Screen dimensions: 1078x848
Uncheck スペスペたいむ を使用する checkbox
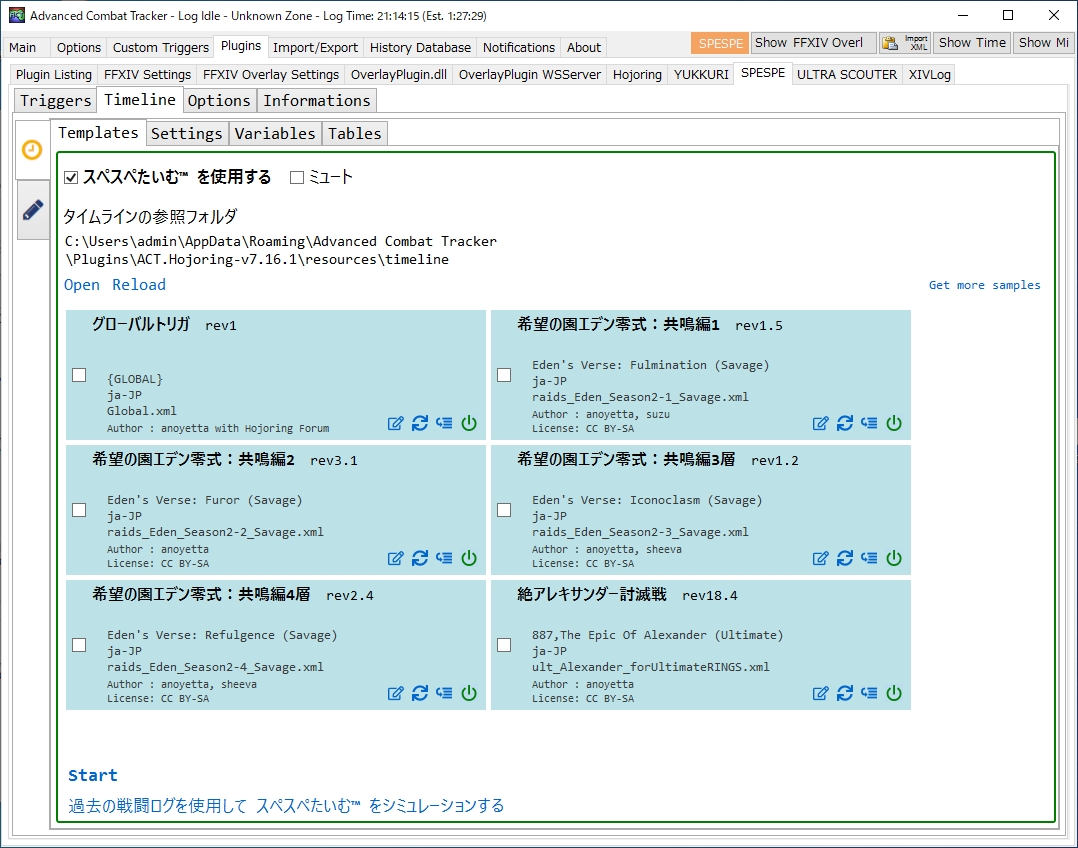click(71, 177)
